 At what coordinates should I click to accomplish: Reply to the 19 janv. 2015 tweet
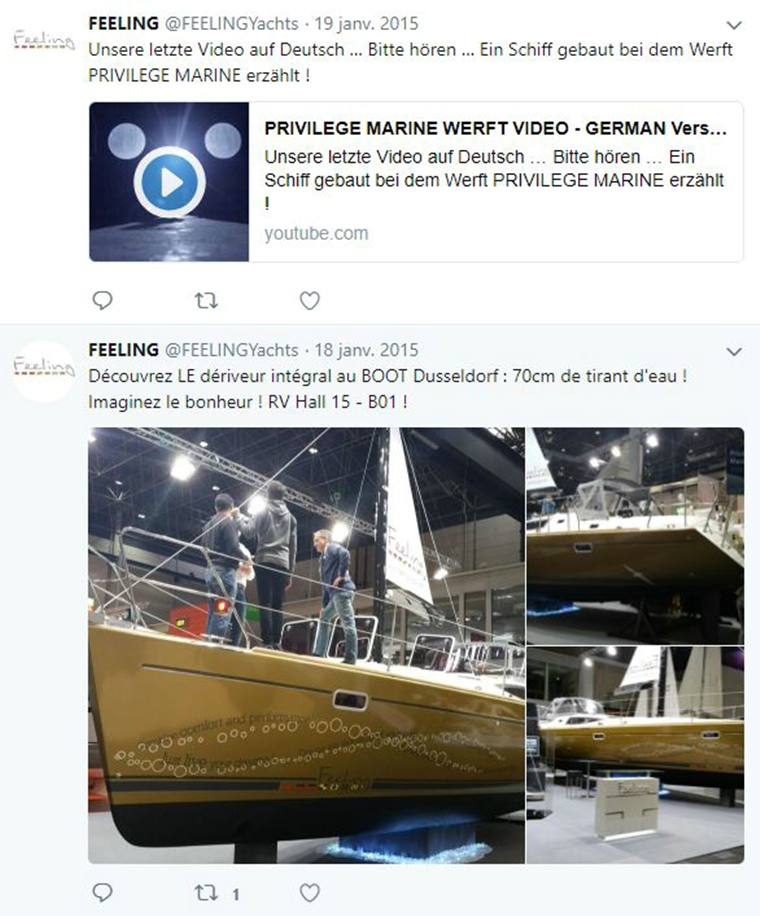(x=103, y=300)
